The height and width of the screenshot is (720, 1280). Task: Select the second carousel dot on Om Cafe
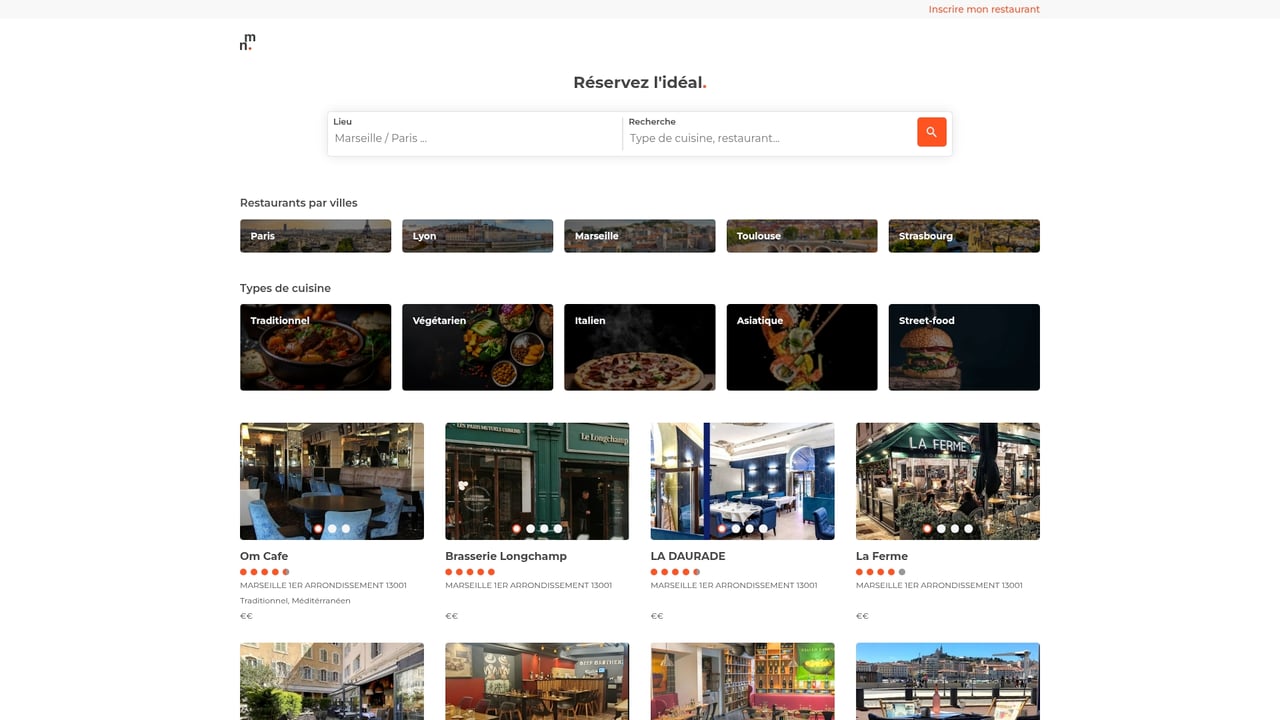coord(331,528)
